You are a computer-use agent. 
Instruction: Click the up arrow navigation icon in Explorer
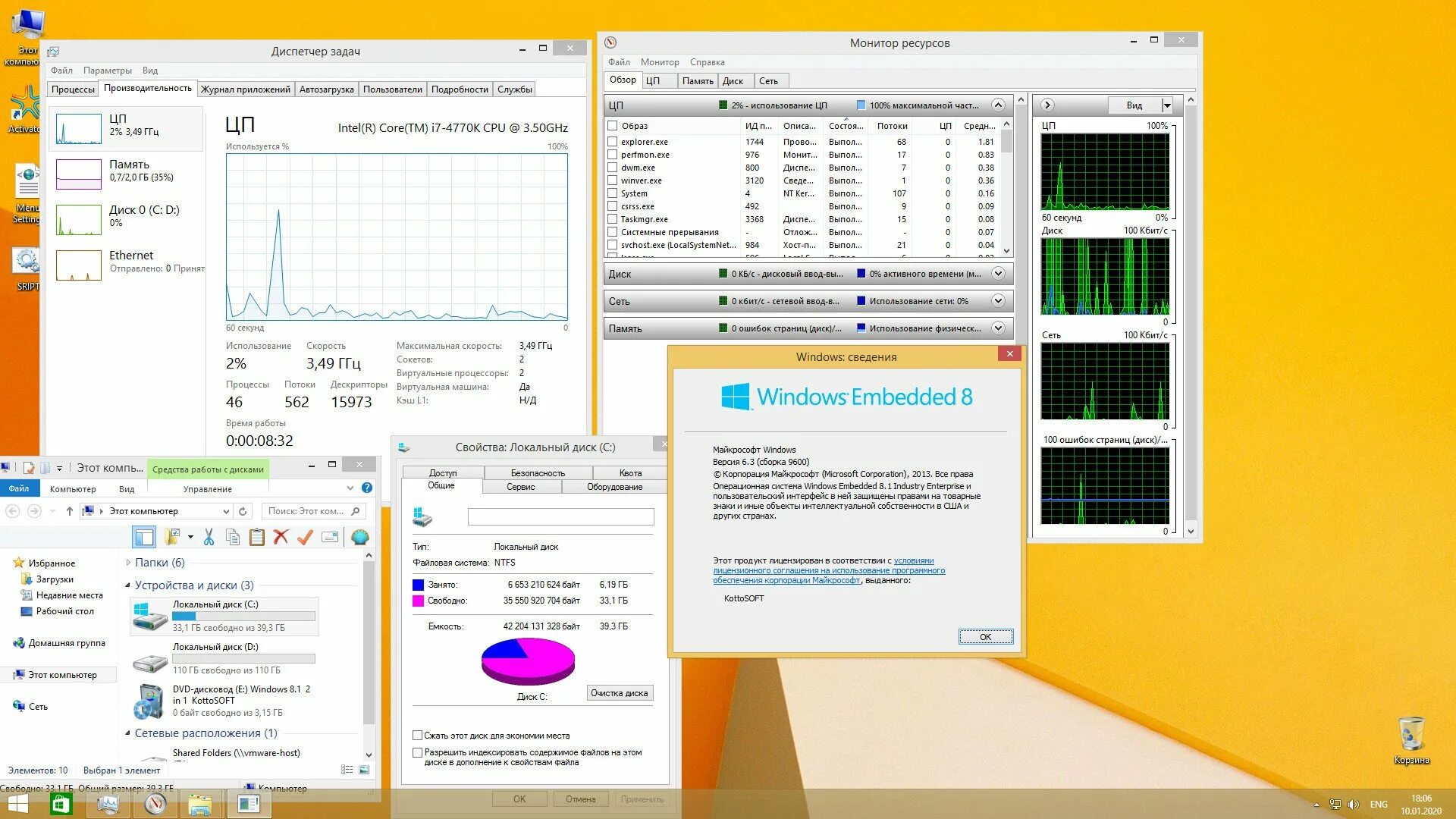(x=70, y=511)
